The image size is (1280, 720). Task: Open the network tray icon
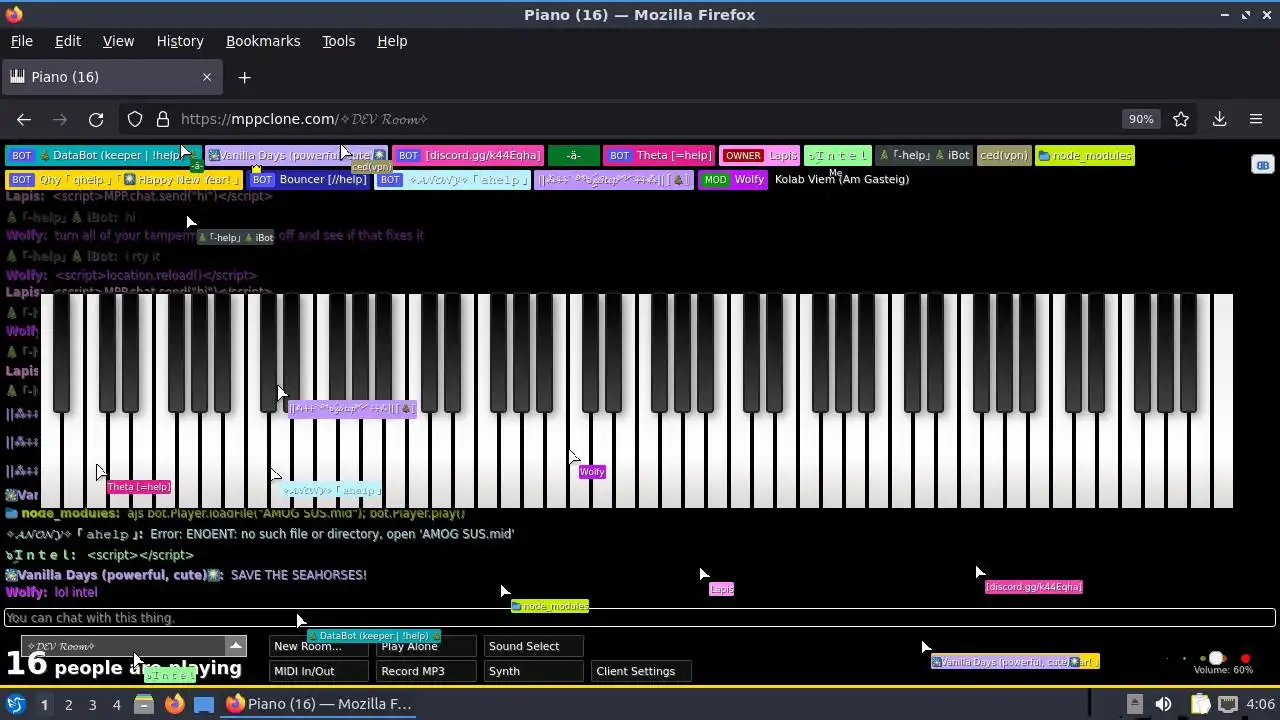click(x=1228, y=704)
